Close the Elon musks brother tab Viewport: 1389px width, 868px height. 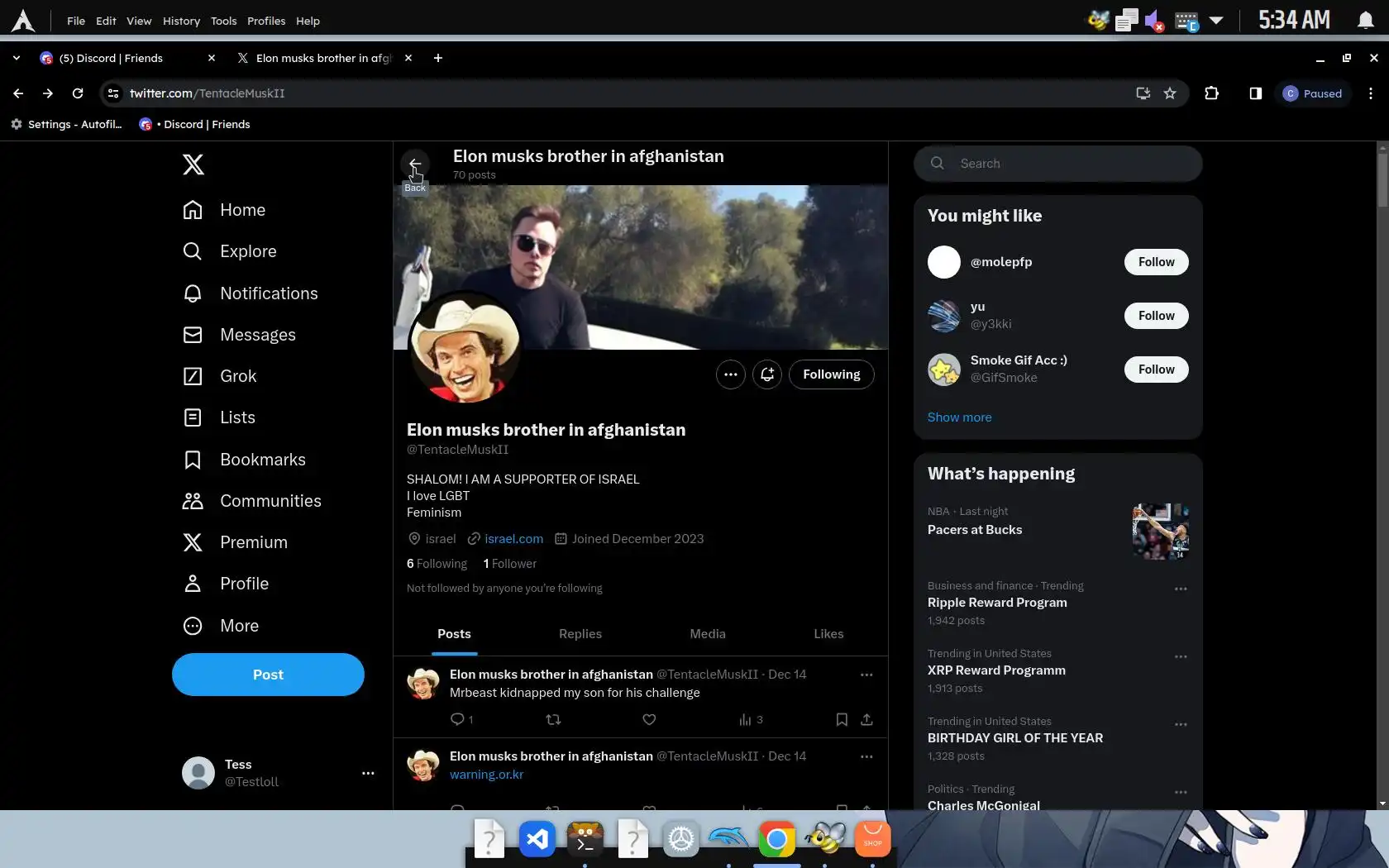408,58
